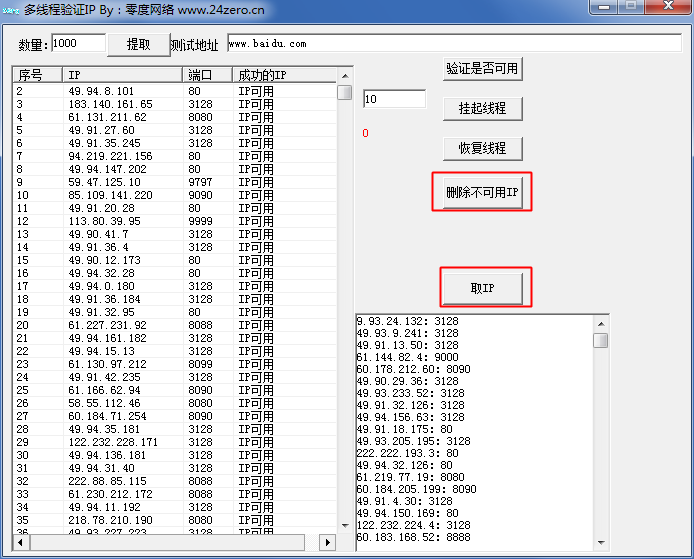
Task: Select row with IP 61.166.62.94
Action: tap(175, 390)
